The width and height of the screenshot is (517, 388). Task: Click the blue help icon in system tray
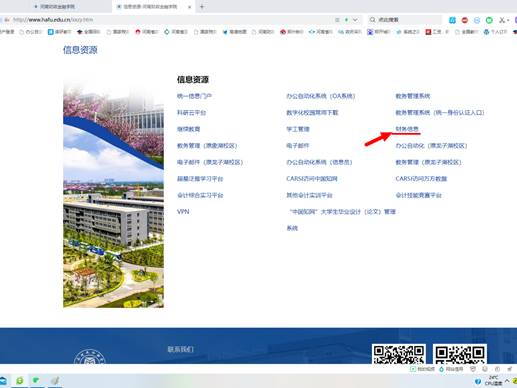(x=477, y=381)
